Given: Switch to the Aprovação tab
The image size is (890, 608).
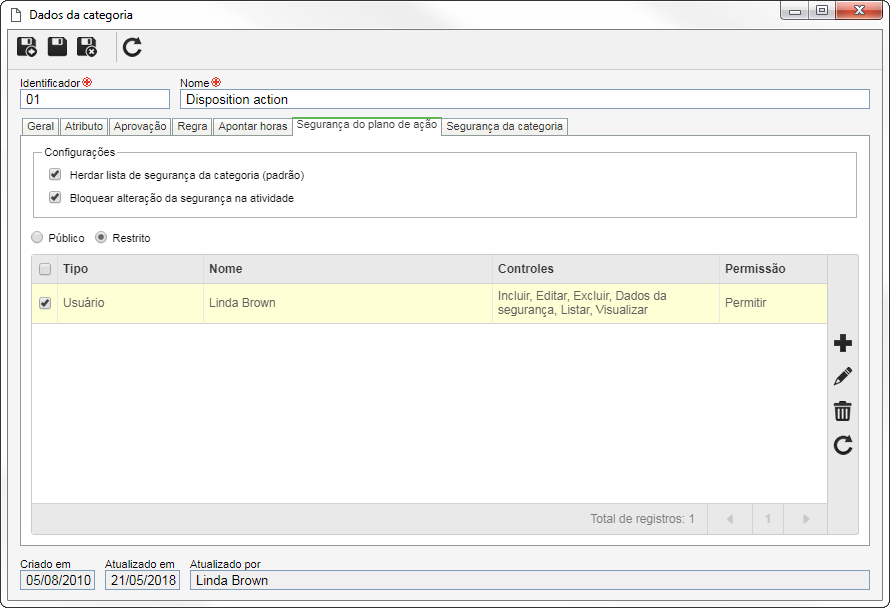Looking at the screenshot, I should [x=140, y=126].
